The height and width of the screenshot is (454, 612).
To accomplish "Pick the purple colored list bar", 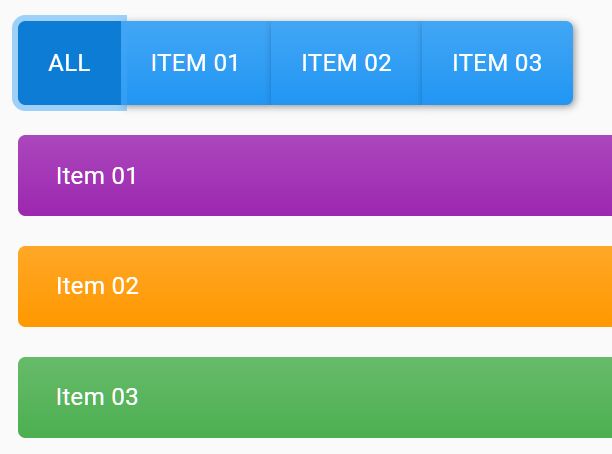I will point(315,175).
